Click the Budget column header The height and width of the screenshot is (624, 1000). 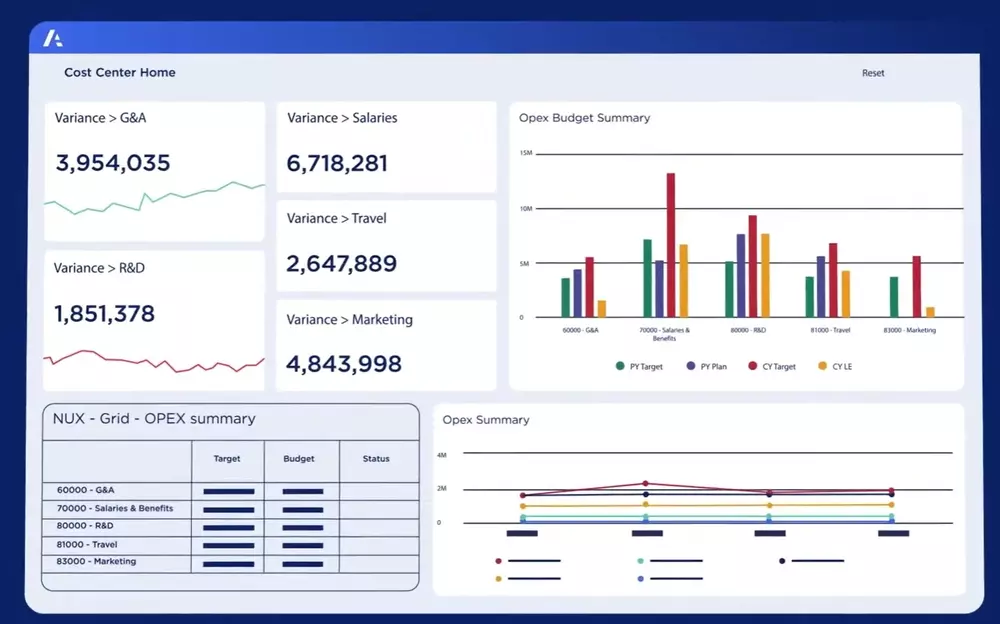(298, 459)
